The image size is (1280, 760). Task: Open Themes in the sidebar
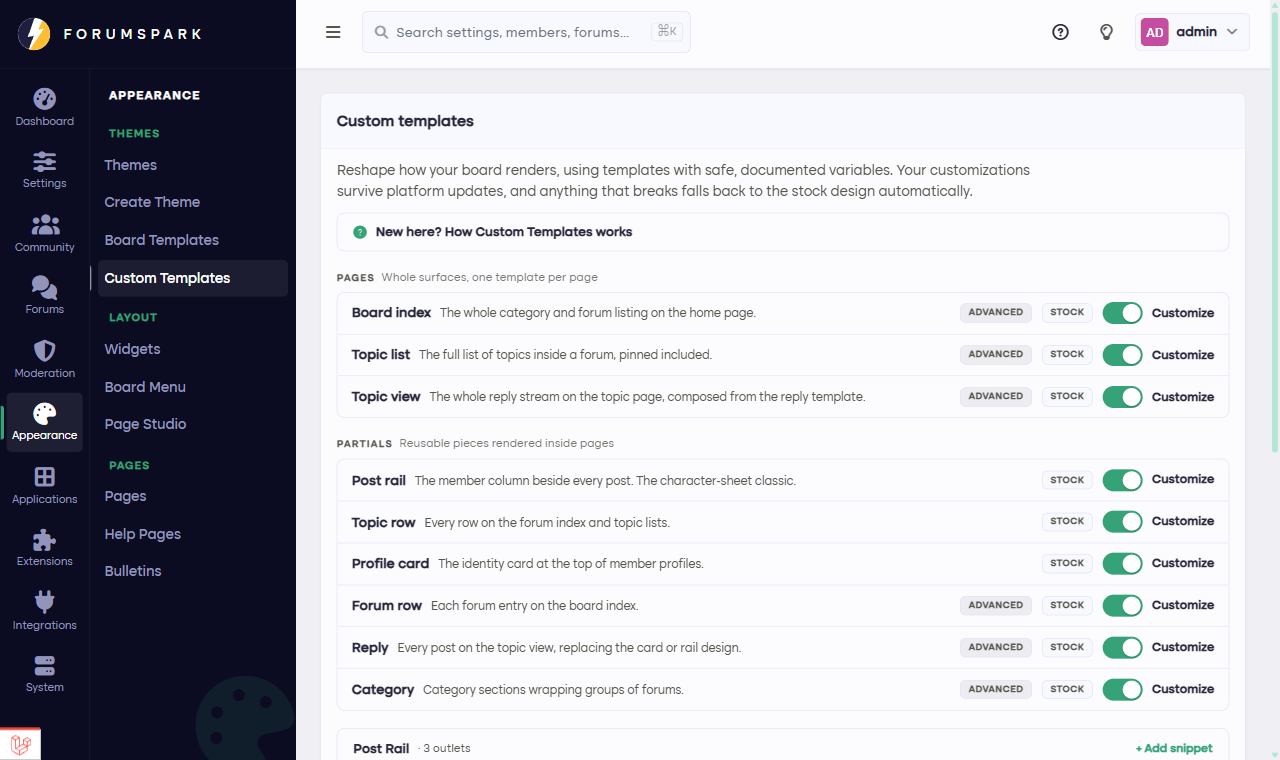coord(131,165)
